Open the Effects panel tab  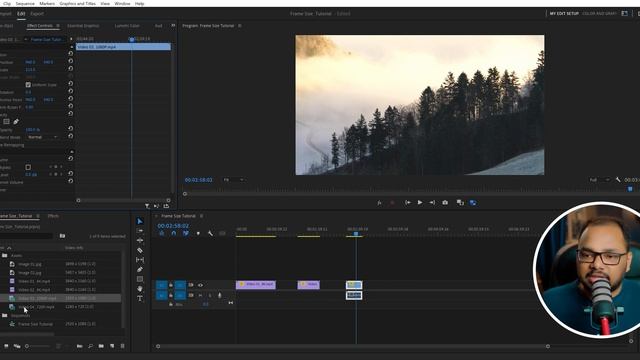coord(53,216)
